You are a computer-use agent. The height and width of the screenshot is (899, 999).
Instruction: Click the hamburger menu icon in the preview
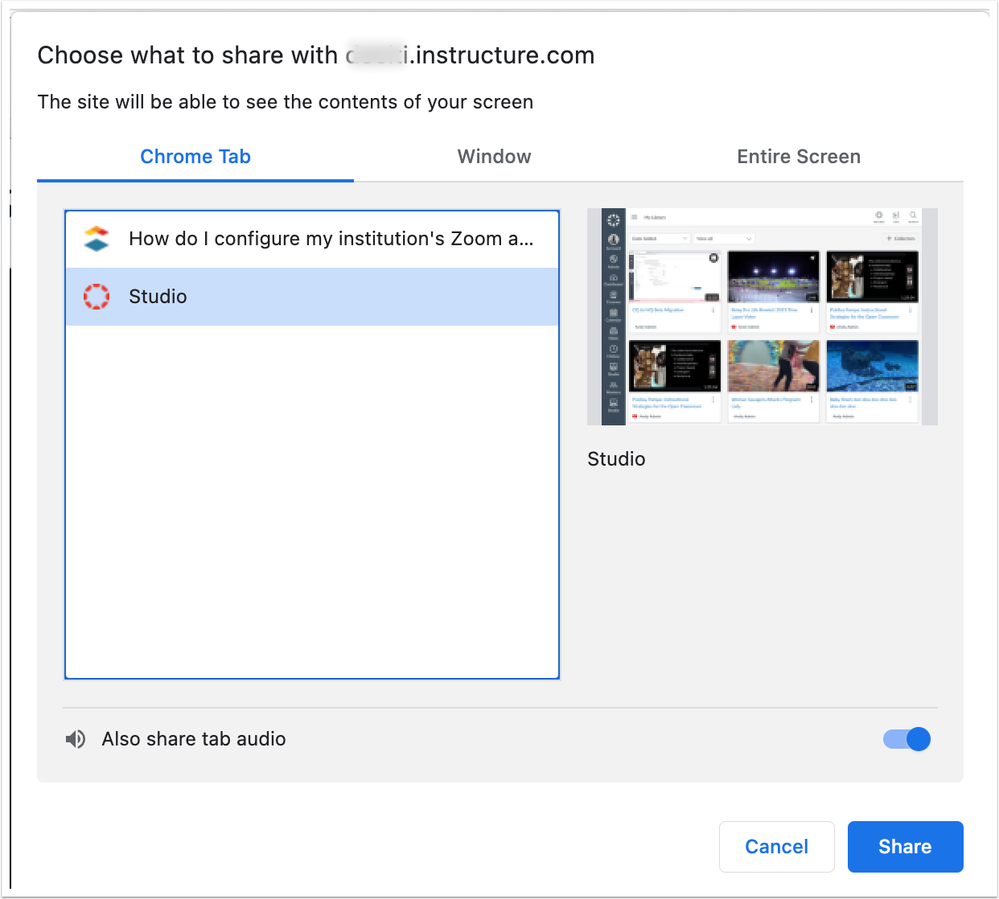[x=634, y=217]
